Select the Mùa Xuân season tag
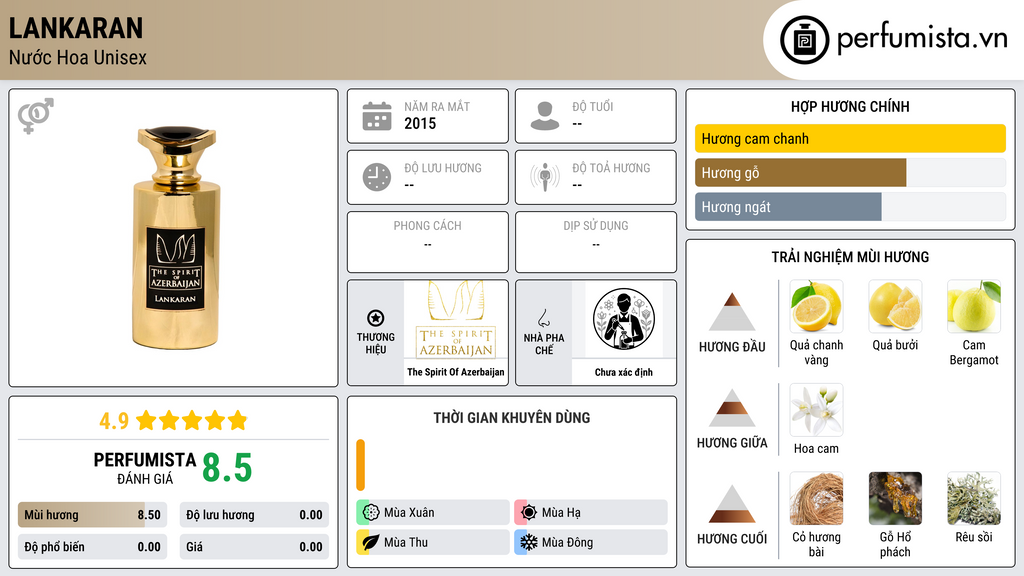 coord(433,513)
